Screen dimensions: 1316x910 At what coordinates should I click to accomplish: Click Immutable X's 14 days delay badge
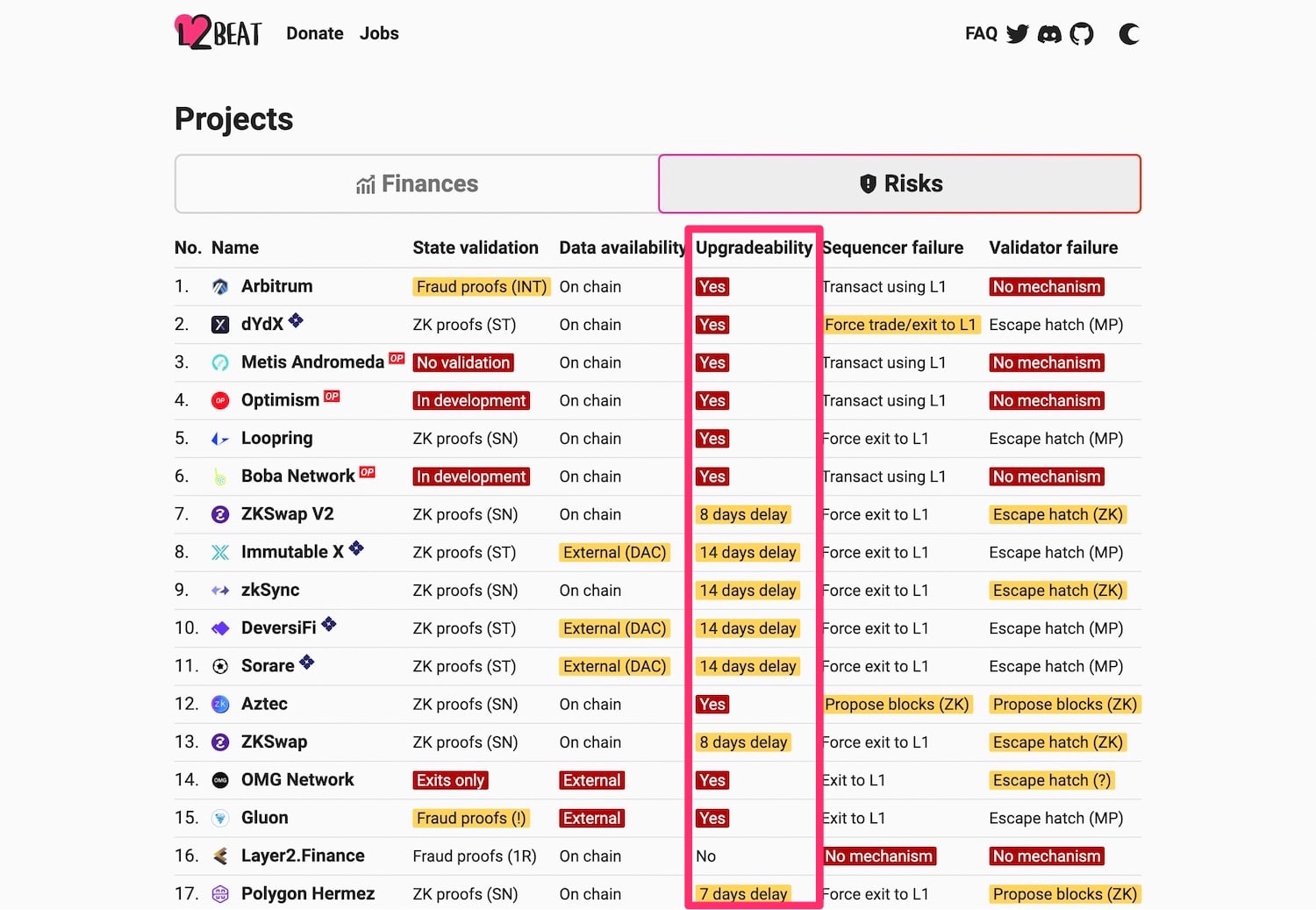click(x=747, y=553)
